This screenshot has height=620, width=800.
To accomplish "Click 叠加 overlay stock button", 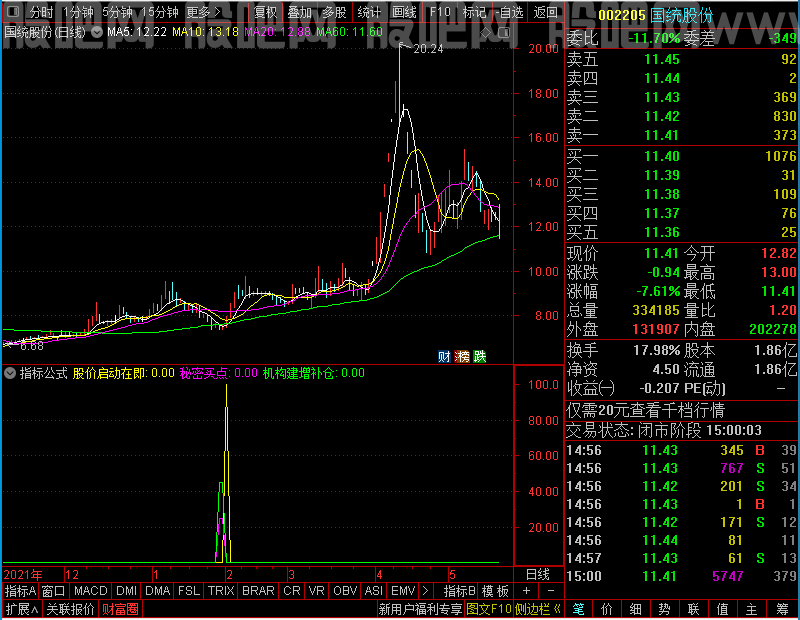I will [x=299, y=12].
